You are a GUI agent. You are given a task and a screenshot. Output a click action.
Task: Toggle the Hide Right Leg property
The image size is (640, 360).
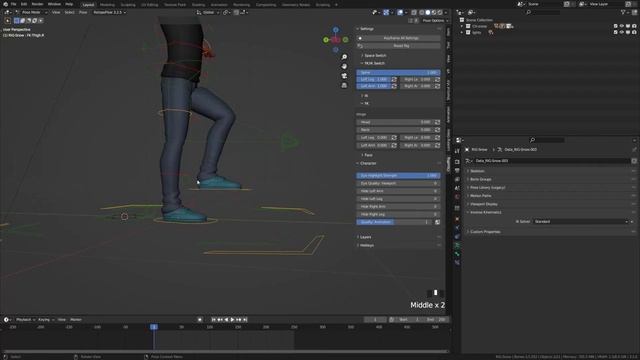398,214
